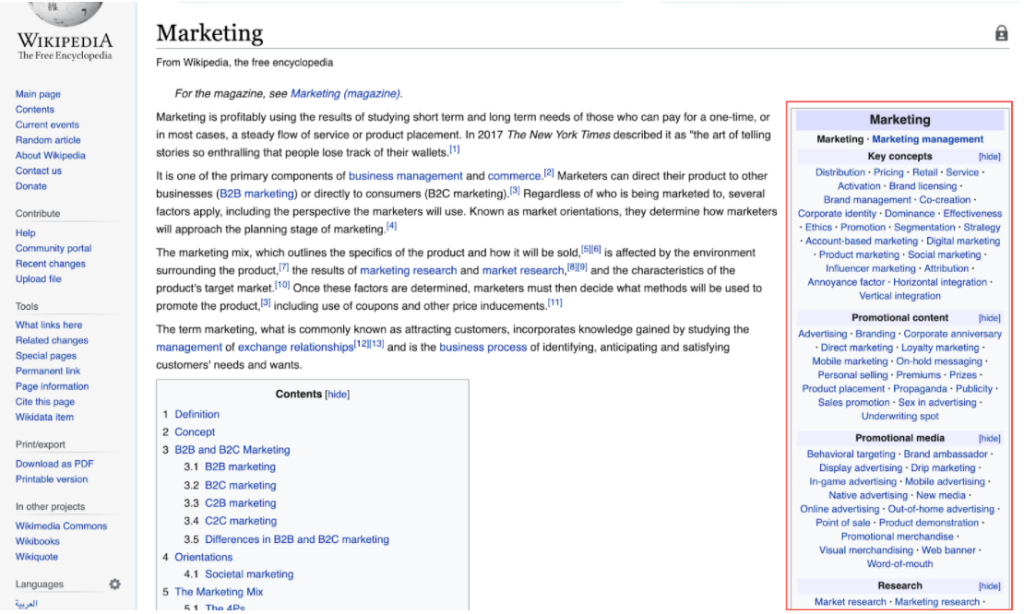
Task: Open Advertising in Promotional content
Action: pyautogui.click(x=822, y=334)
